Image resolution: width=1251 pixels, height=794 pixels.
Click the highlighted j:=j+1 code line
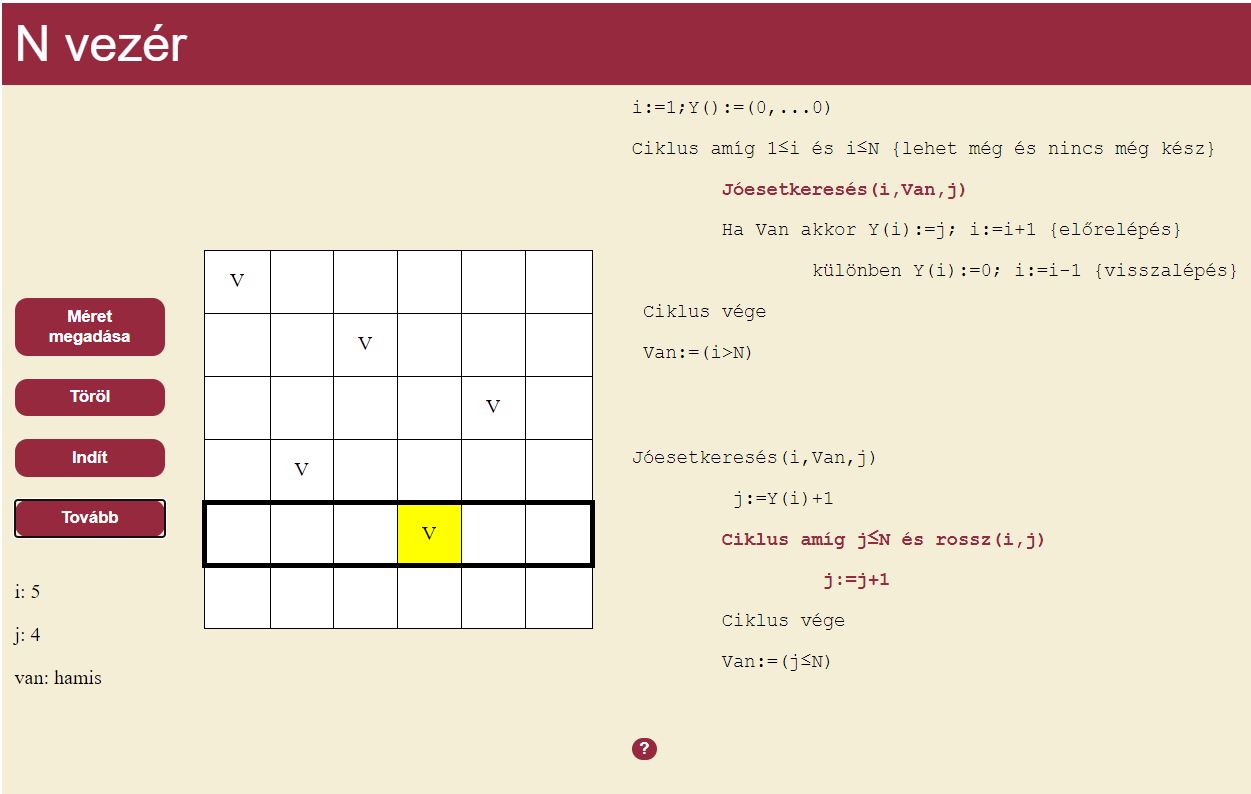[856, 580]
